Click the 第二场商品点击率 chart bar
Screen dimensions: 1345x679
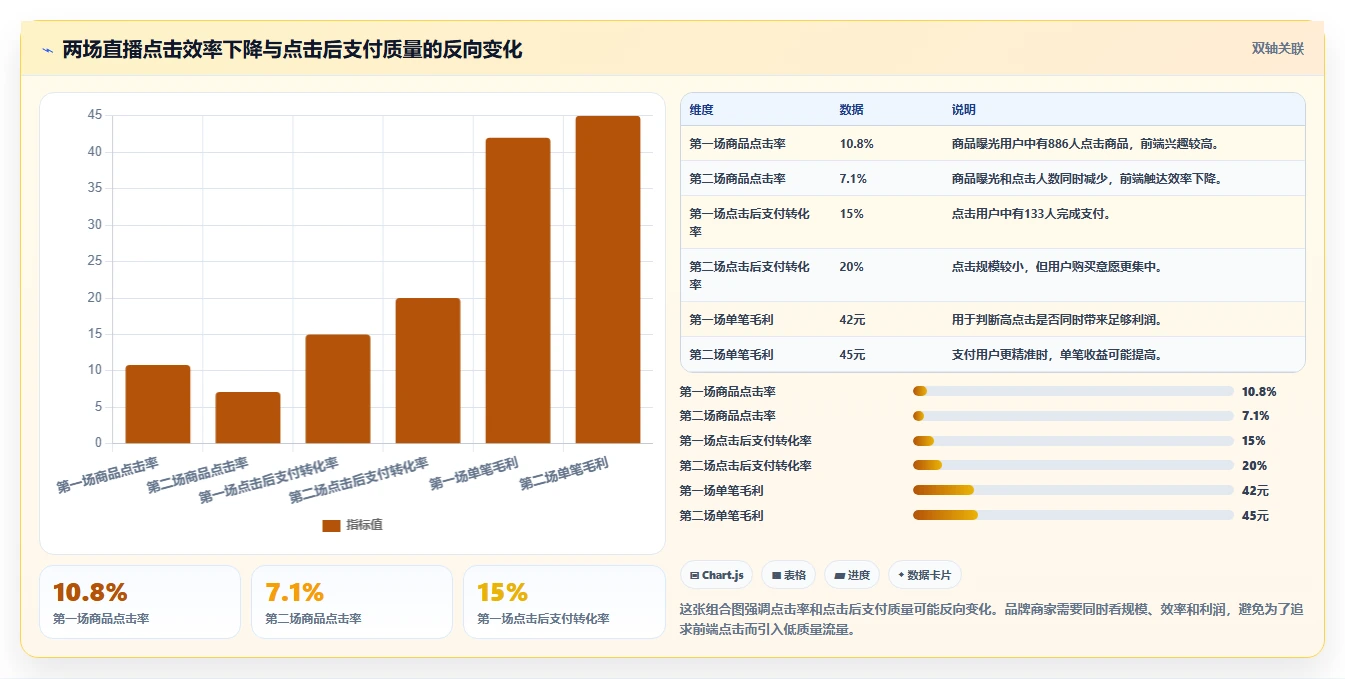point(248,417)
